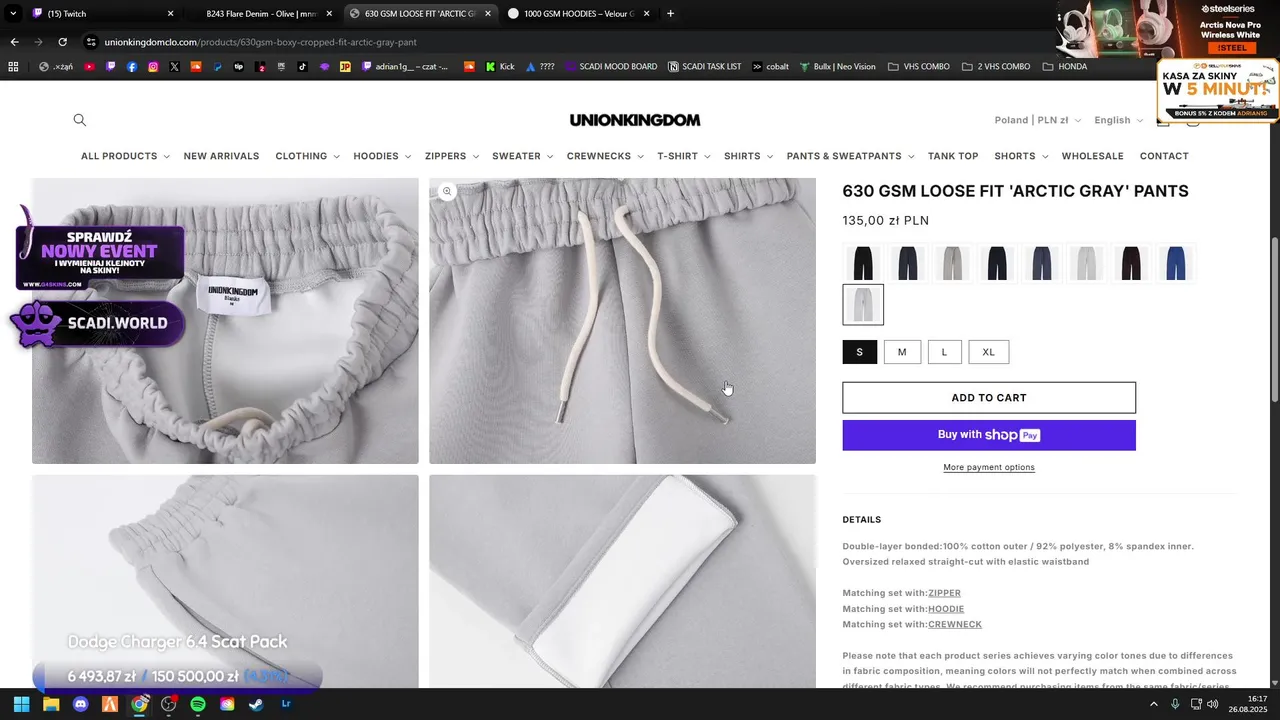Select size XL option
Screen dimensions: 1280x720
tap(988, 352)
